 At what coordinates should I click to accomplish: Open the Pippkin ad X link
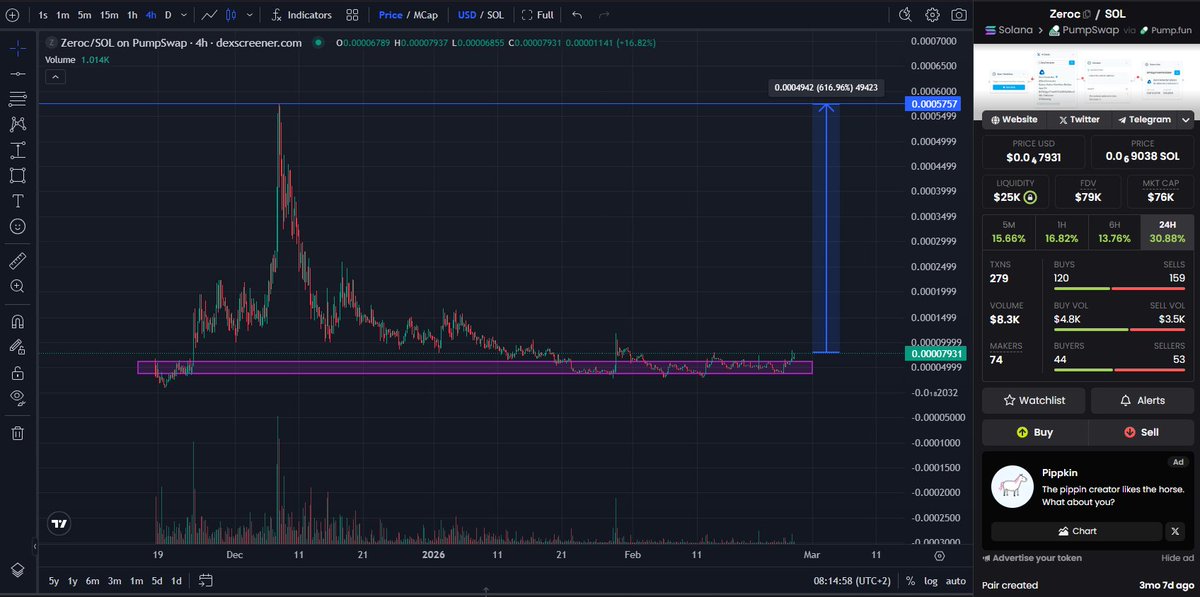tap(1177, 531)
